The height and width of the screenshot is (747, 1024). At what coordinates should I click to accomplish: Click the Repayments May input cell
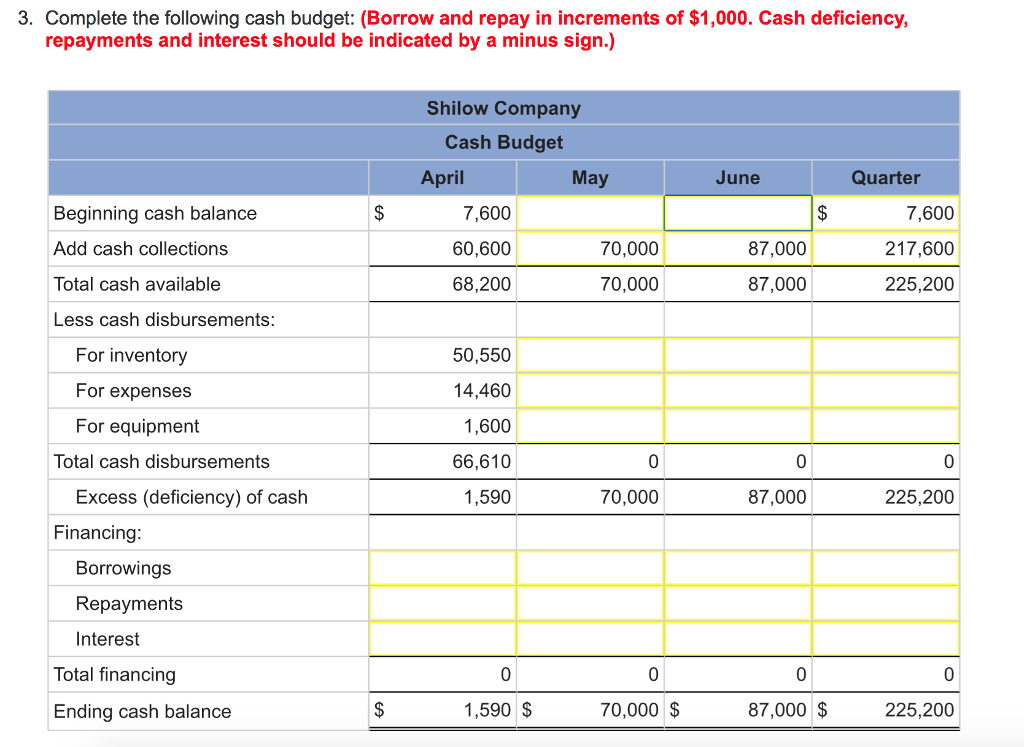coord(590,603)
